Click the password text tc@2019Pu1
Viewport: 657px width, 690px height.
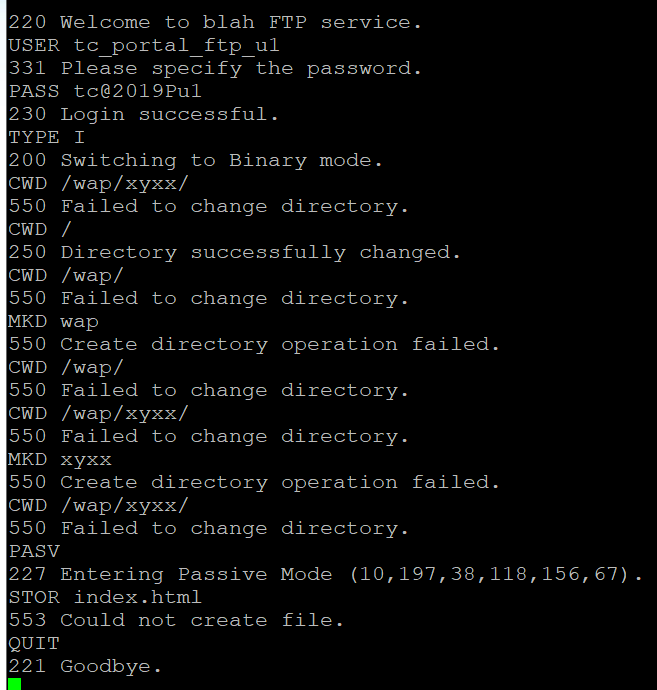pos(138,91)
